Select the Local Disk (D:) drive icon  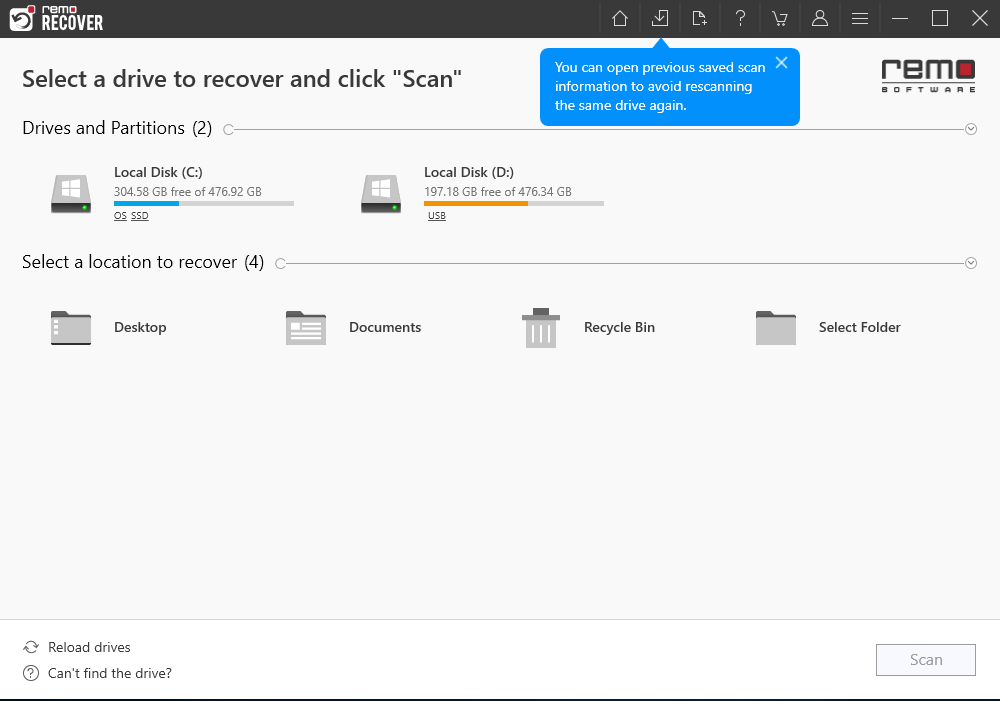coord(381,194)
